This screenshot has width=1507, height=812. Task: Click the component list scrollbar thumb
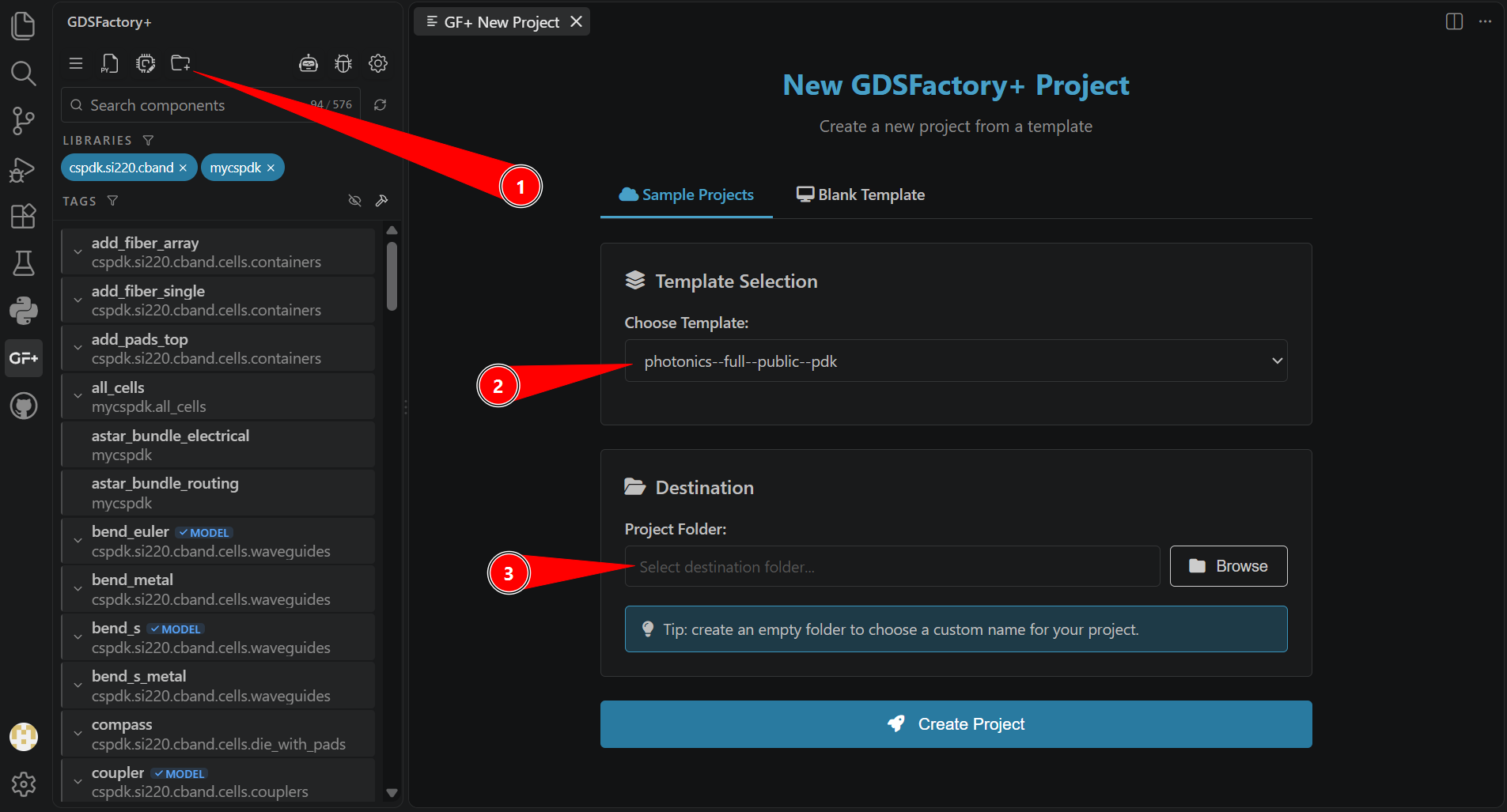pos(392,276)
